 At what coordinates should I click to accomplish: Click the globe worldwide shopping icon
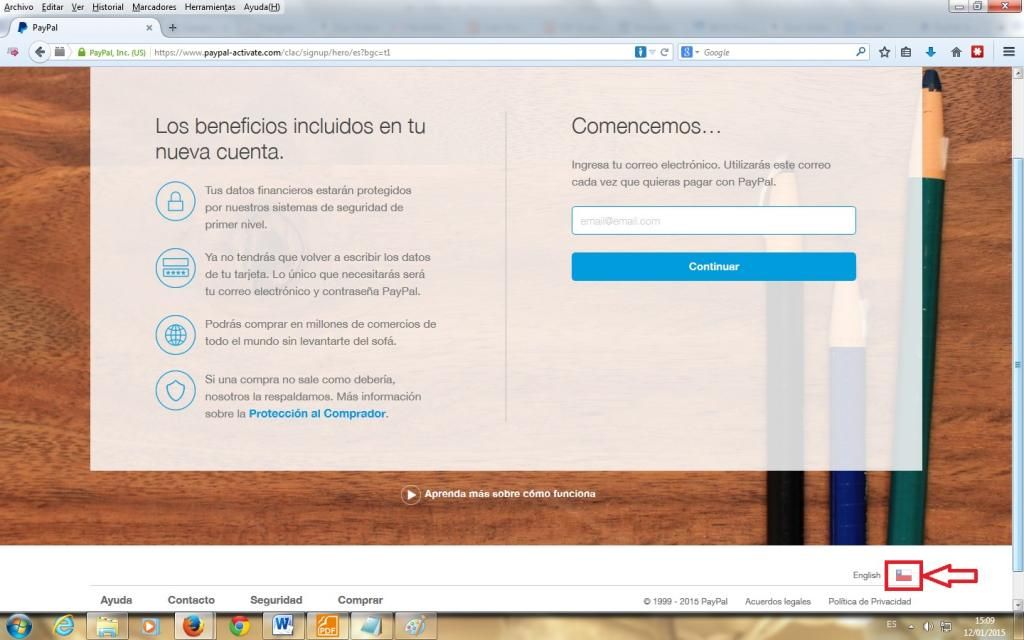tap(175, 334)
